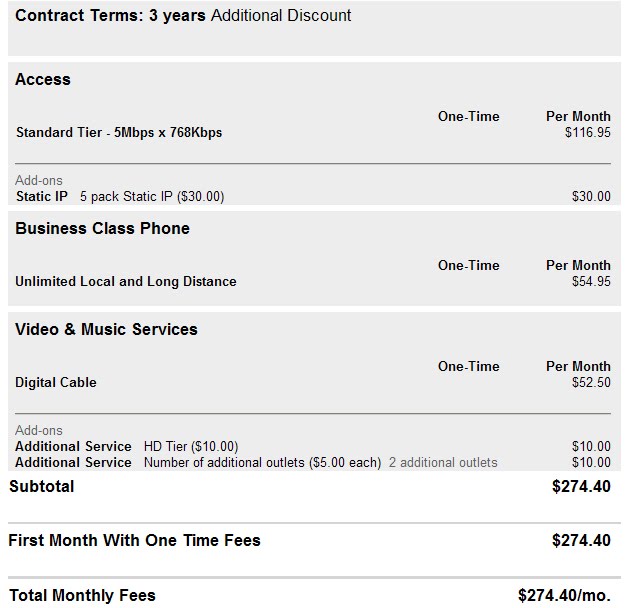
Task: Click the Subtotal $274.40 amount
Action: point(581,487)
